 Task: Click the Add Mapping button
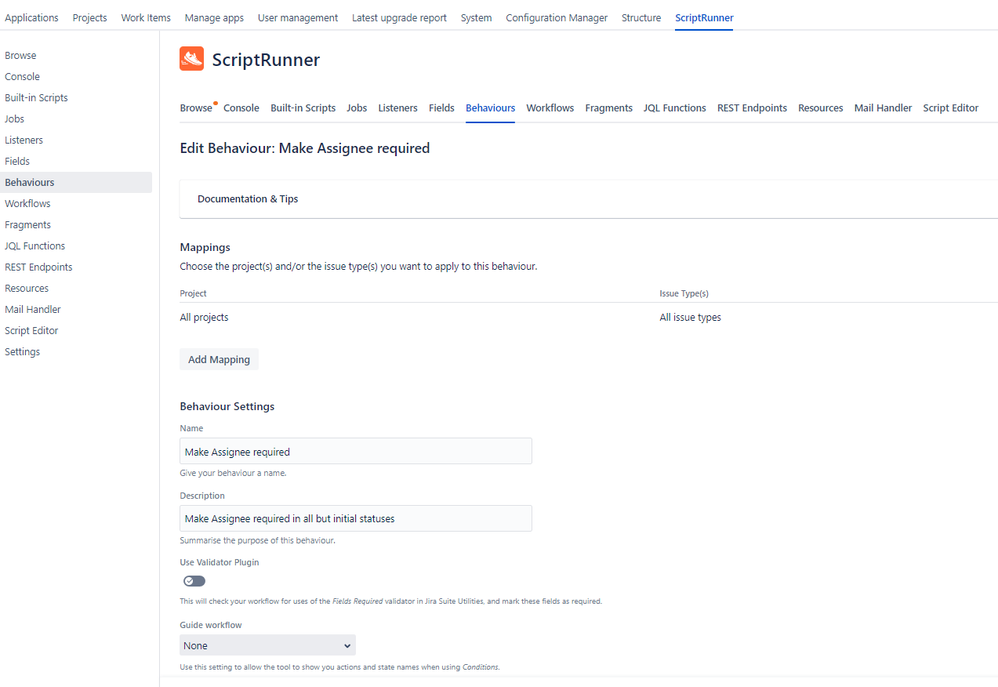(219, 359)
